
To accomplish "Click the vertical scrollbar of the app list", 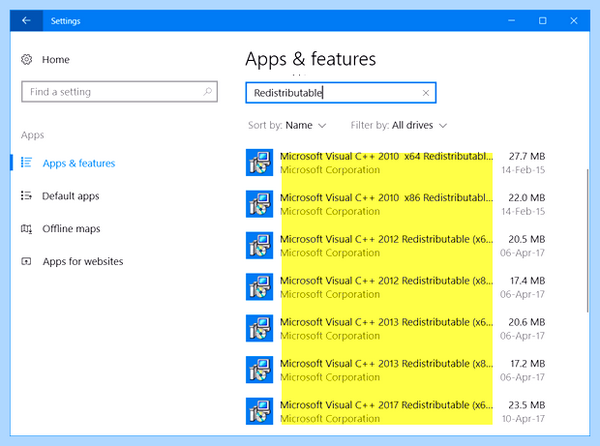I will (x=587, y=241).
